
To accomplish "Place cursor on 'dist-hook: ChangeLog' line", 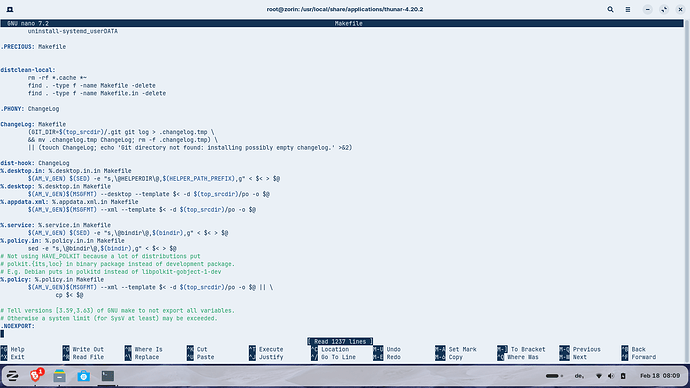I will point(35,163).
